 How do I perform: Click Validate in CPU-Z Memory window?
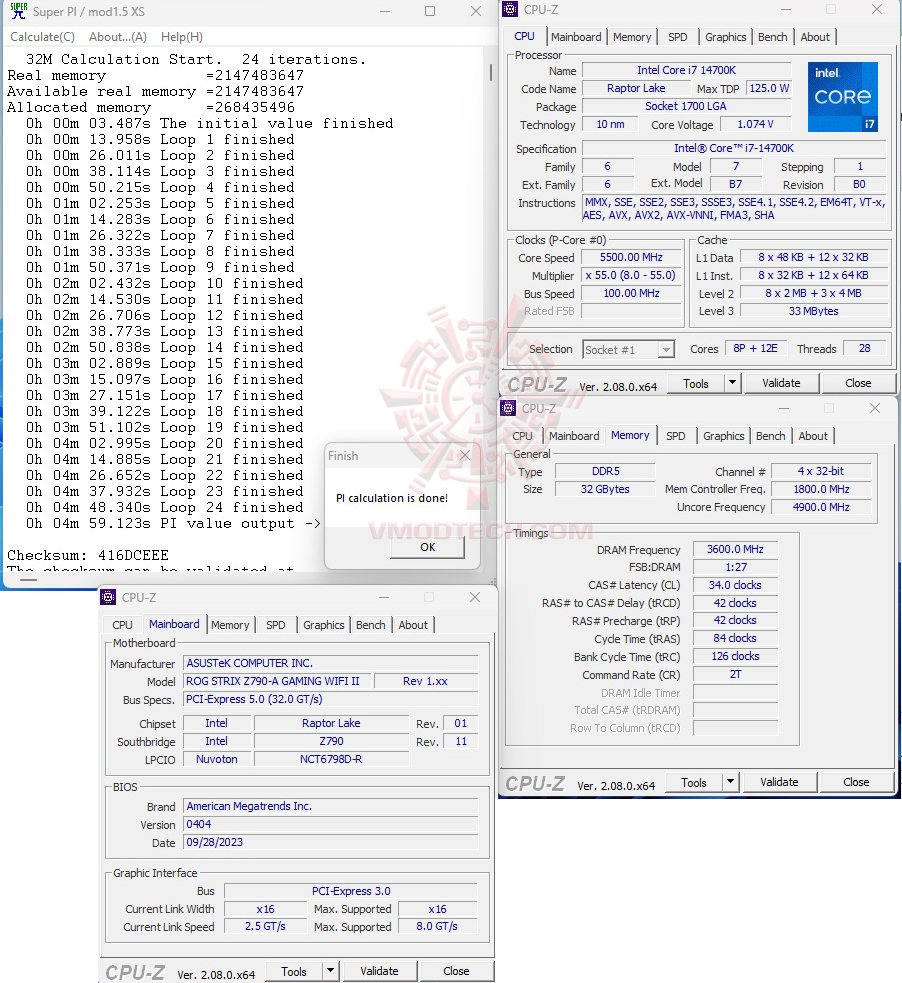(x=779, y=782)
